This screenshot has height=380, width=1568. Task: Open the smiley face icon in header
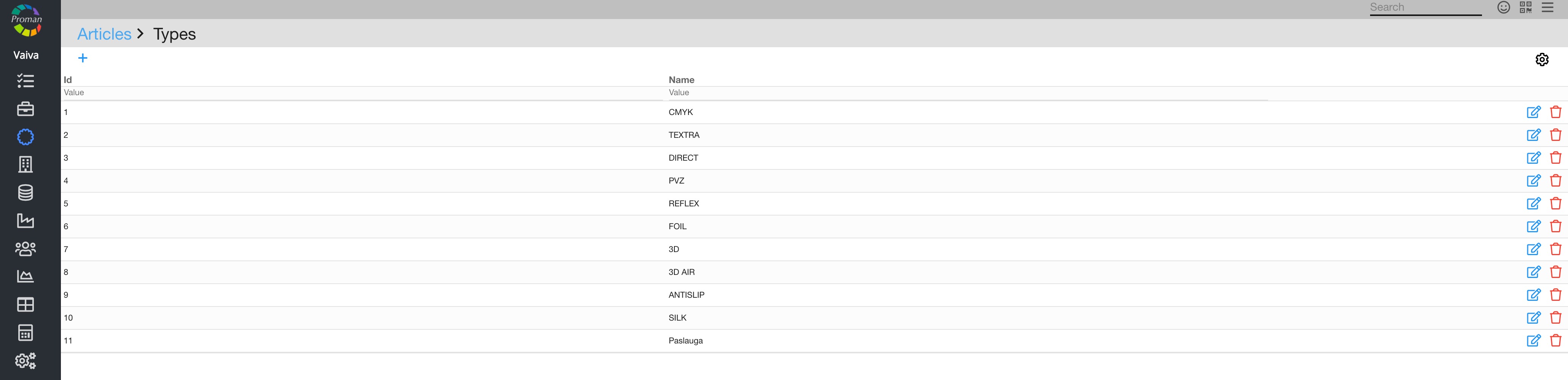click(1503, 7)
